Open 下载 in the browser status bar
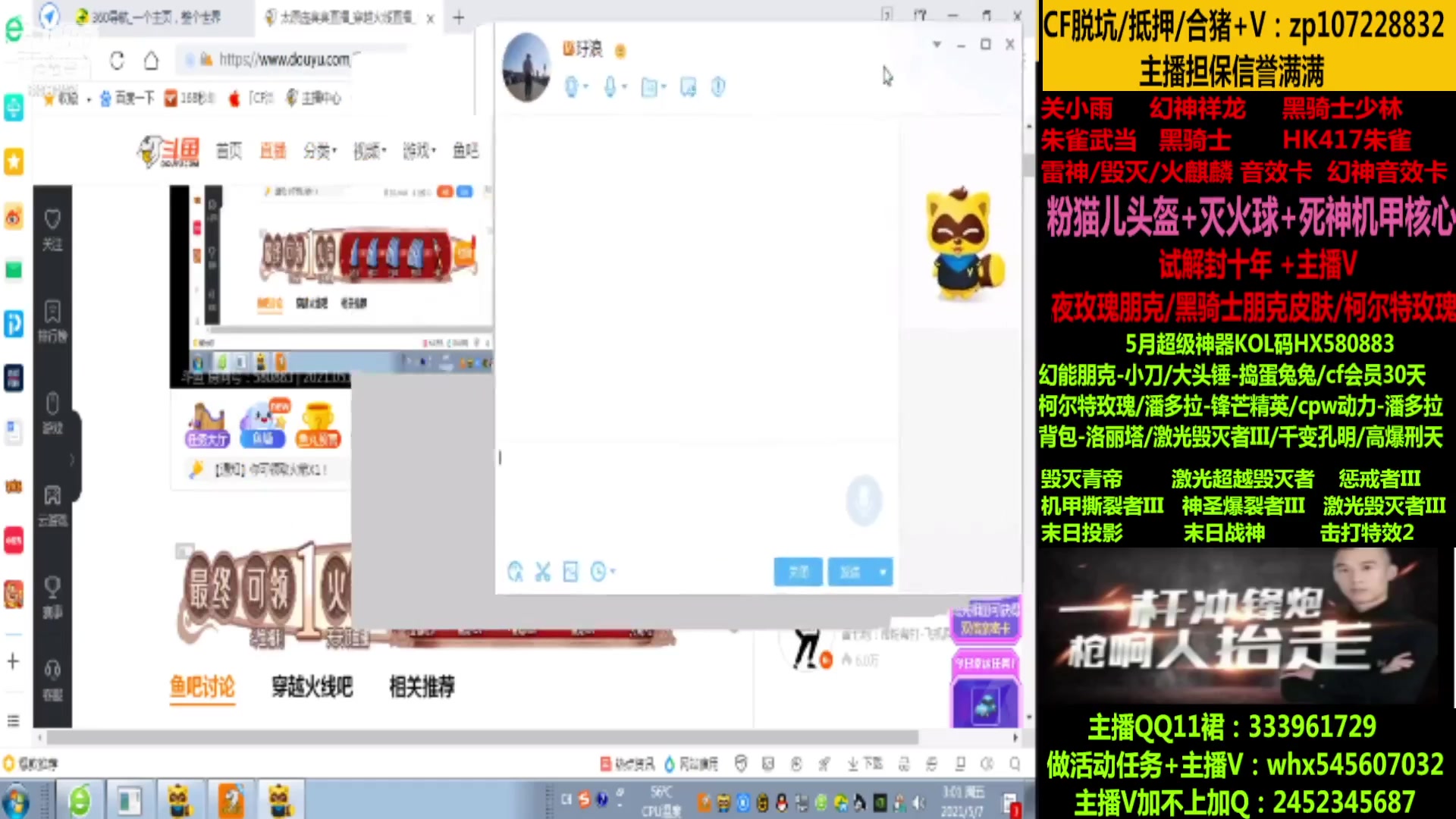 coord(865,764)
